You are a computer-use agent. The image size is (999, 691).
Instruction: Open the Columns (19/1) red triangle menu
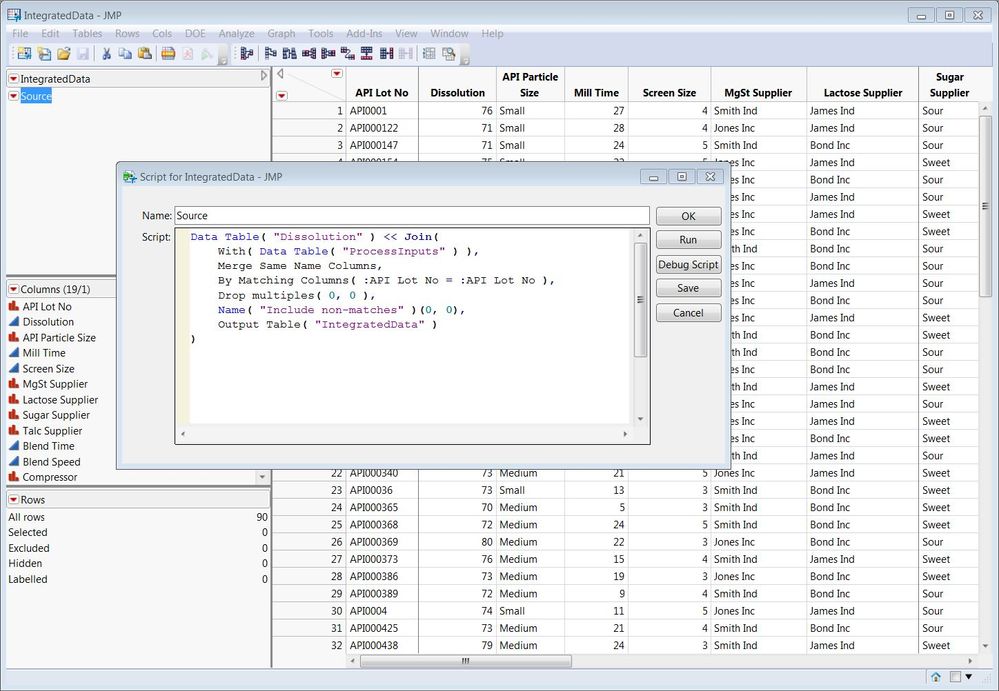coord(12,289)
